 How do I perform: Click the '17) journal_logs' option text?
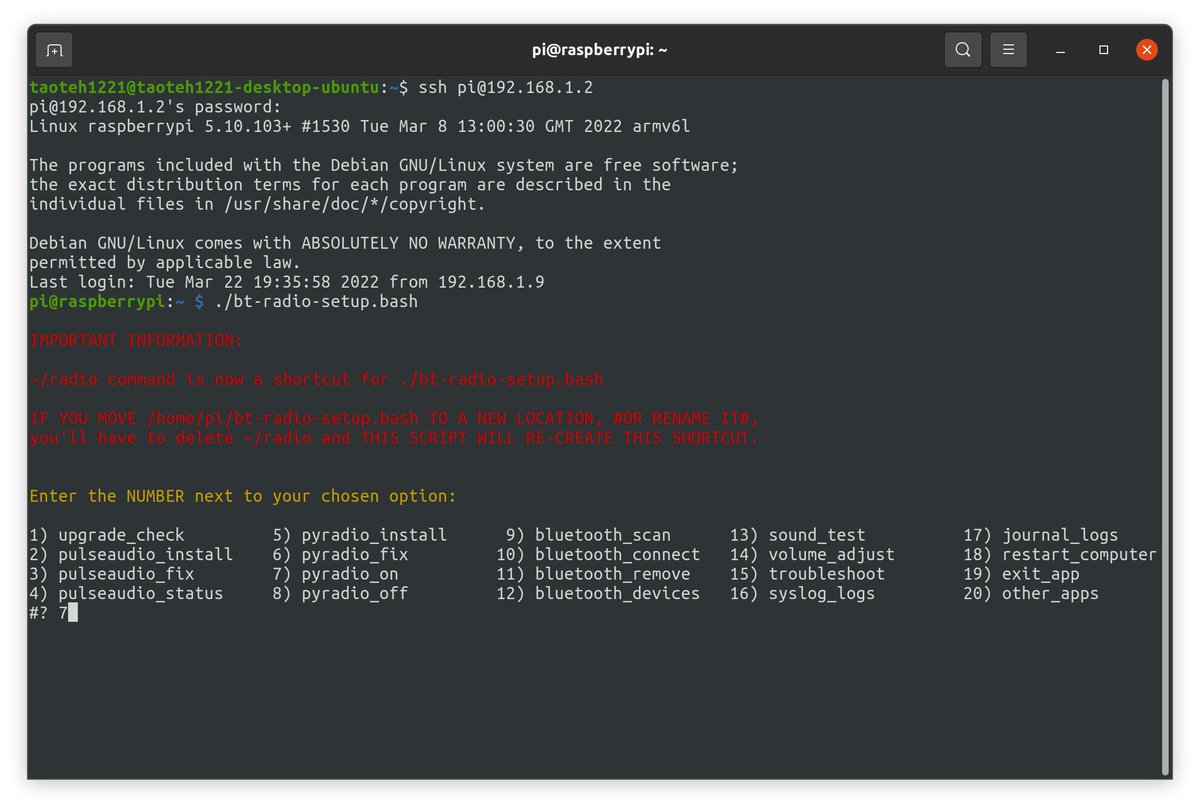tap(1041, 535)
